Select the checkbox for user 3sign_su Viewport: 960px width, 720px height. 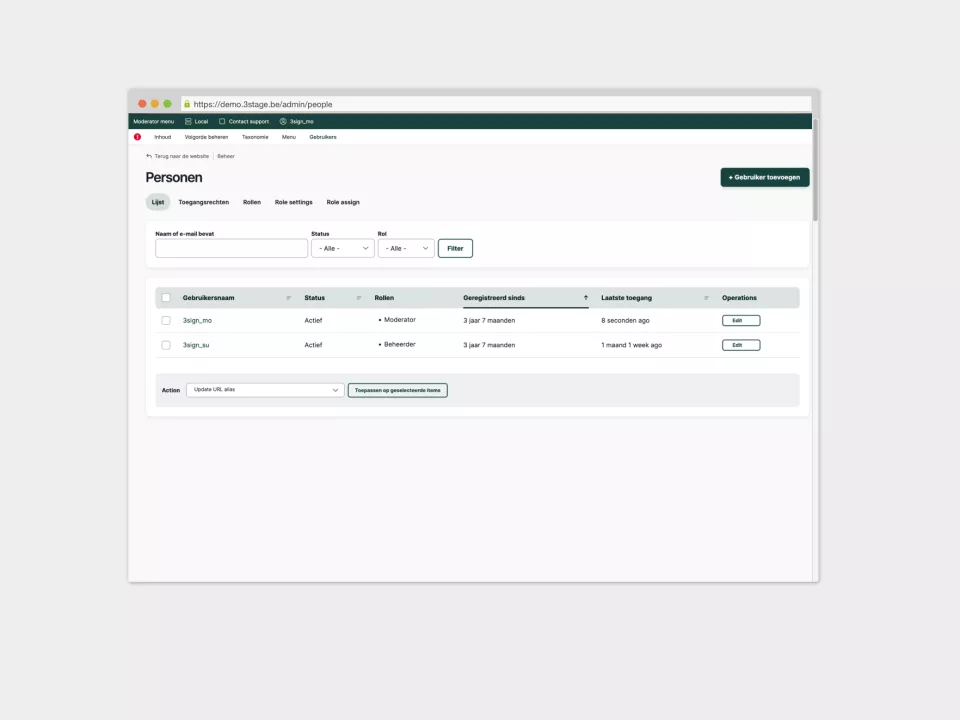click(166, 345)
